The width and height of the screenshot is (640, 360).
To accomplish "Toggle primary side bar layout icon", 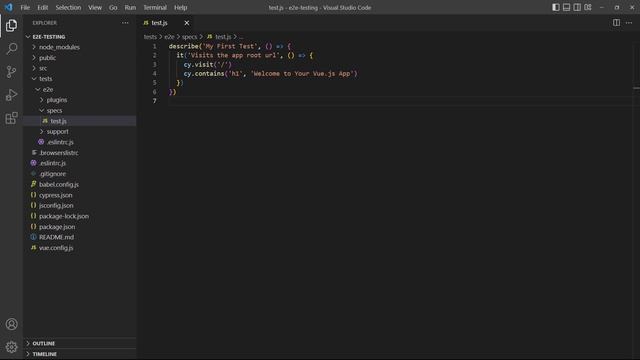I will [556, 7].
